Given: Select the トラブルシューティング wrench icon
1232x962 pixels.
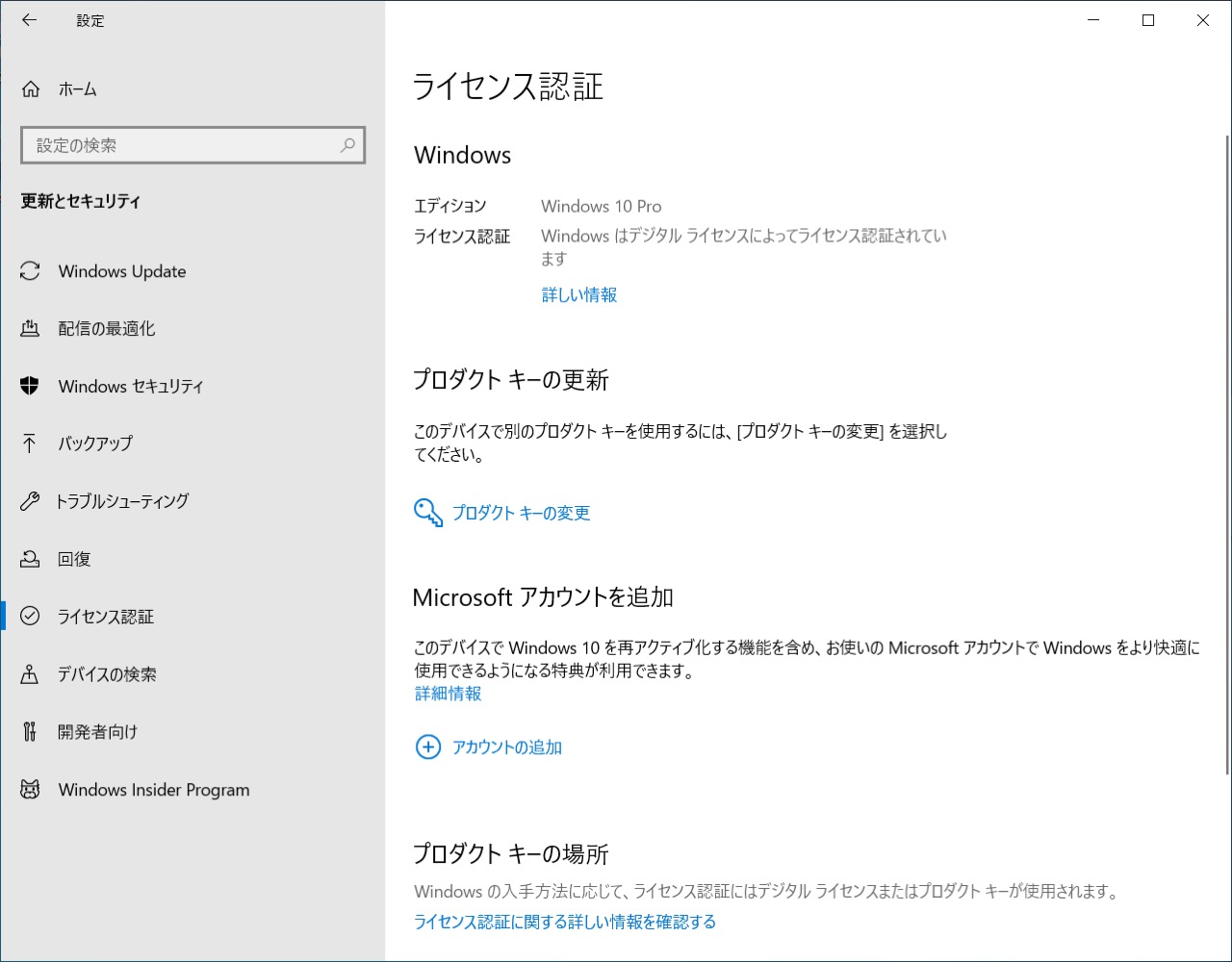Looking at the screenshot, I should pos(30,501).
